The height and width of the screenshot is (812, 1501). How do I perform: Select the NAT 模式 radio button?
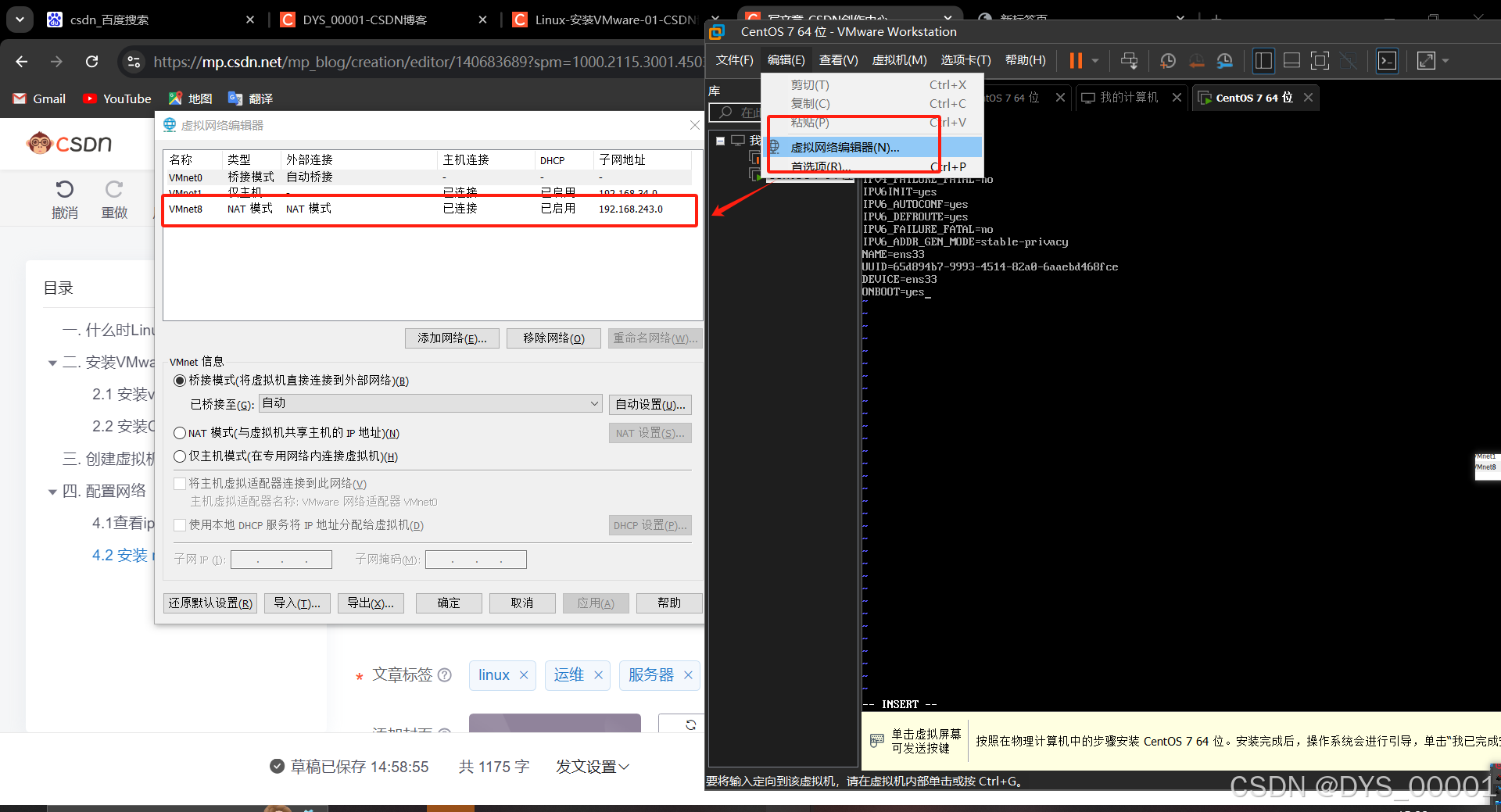[x=180, y=433]
